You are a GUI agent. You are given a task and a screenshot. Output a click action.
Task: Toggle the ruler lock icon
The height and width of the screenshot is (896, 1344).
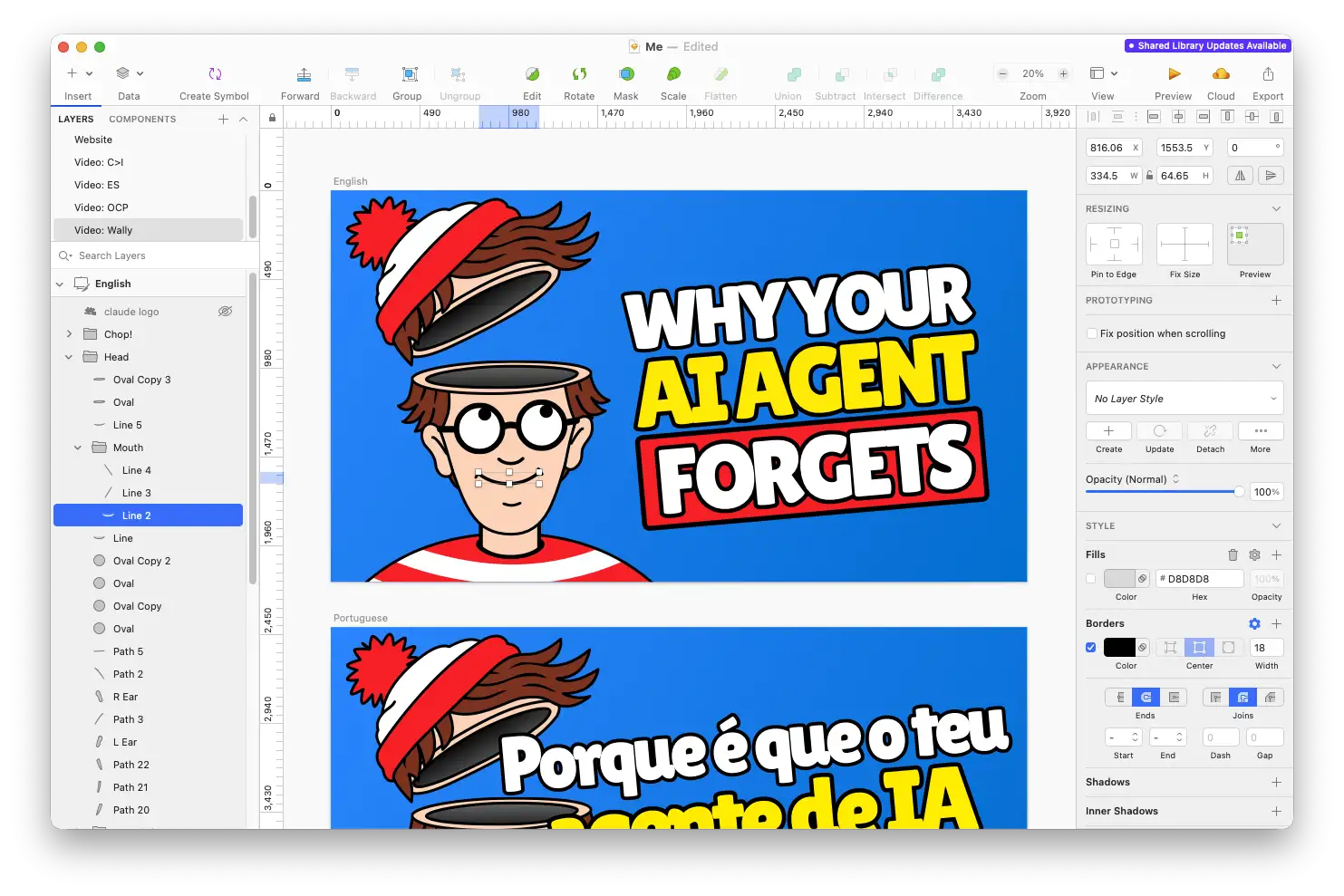272,118
